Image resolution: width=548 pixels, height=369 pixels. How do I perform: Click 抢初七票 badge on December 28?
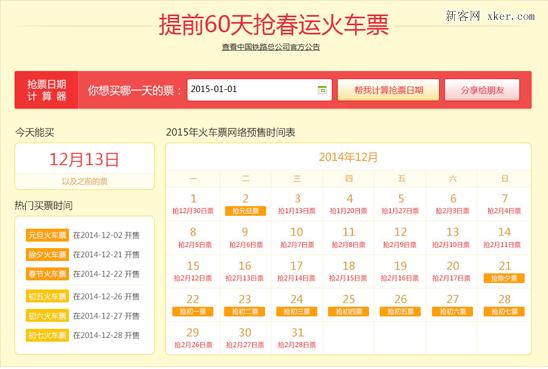coord(504,311)
